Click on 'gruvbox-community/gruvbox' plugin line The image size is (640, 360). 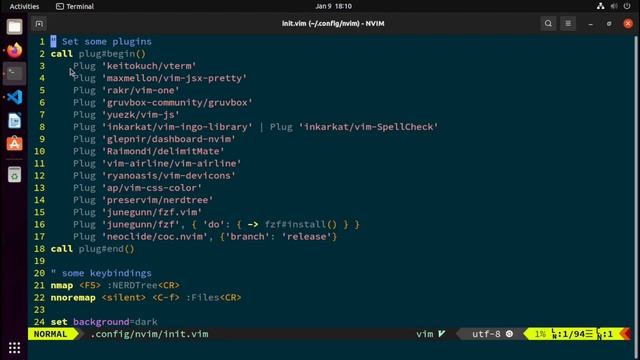tap(163, 102)
